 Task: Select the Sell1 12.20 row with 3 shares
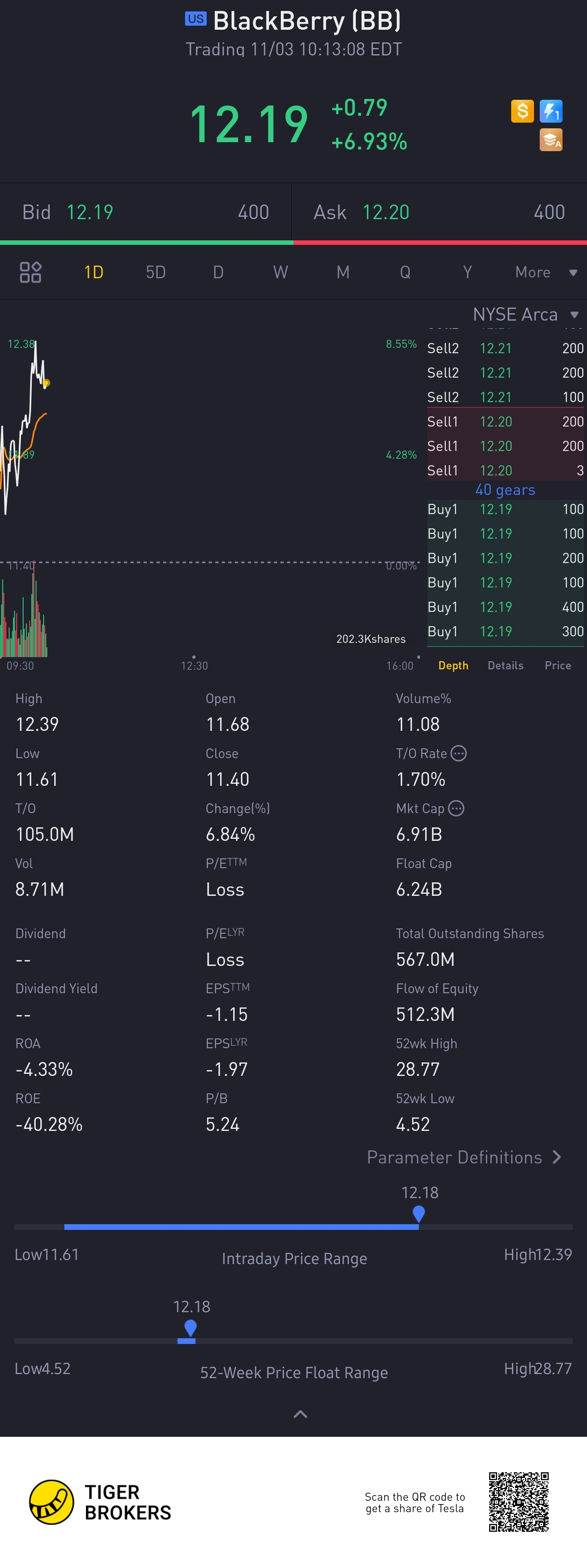[x=505, y=471]
